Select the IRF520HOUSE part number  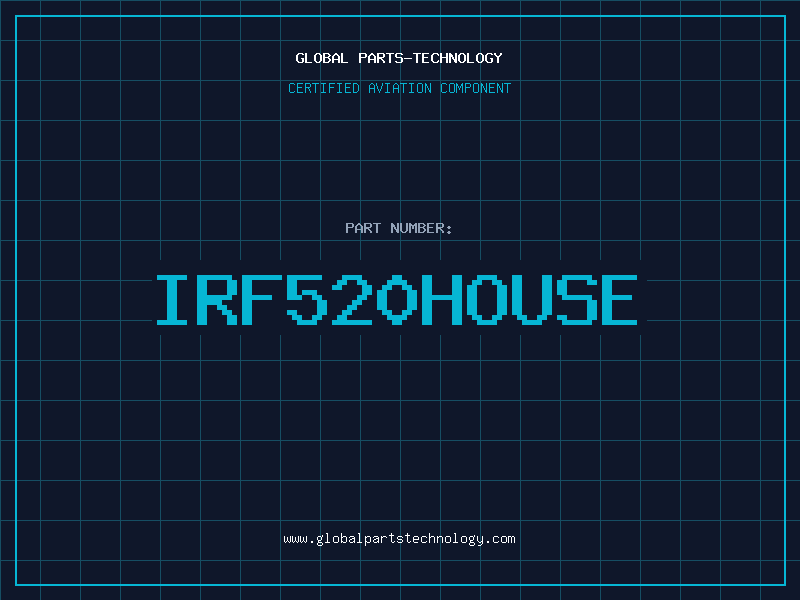pos(397,299)
